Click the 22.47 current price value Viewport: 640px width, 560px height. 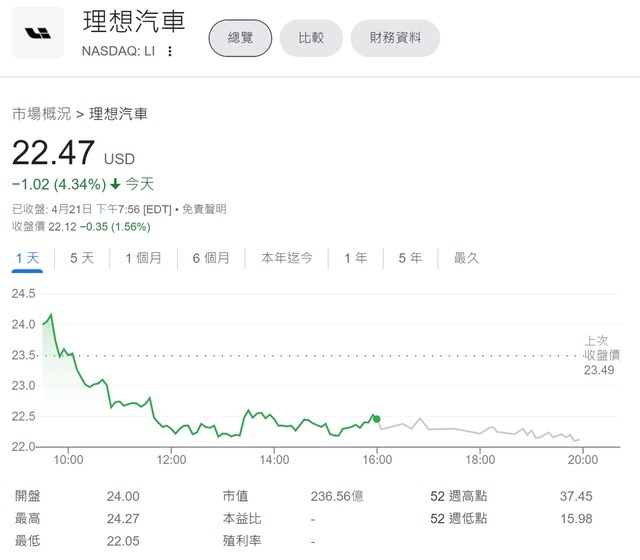(53, 153)
